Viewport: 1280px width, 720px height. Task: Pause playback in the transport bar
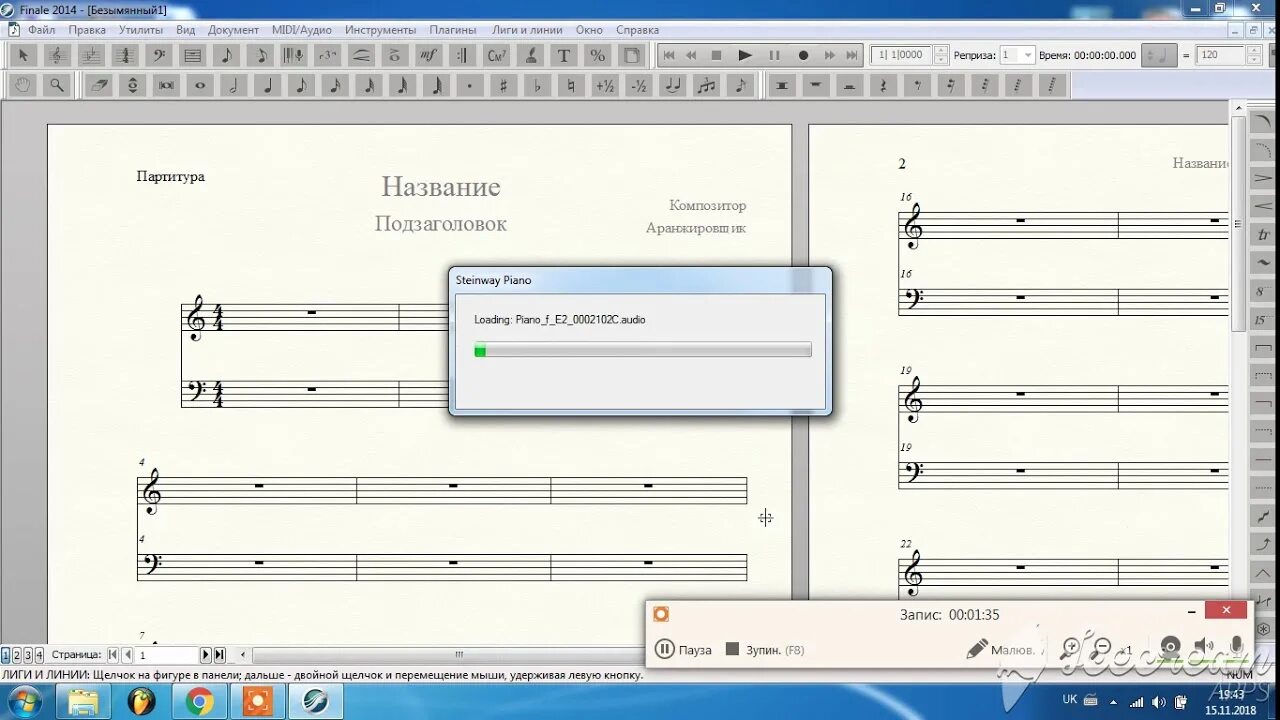(x=774, y=55)
